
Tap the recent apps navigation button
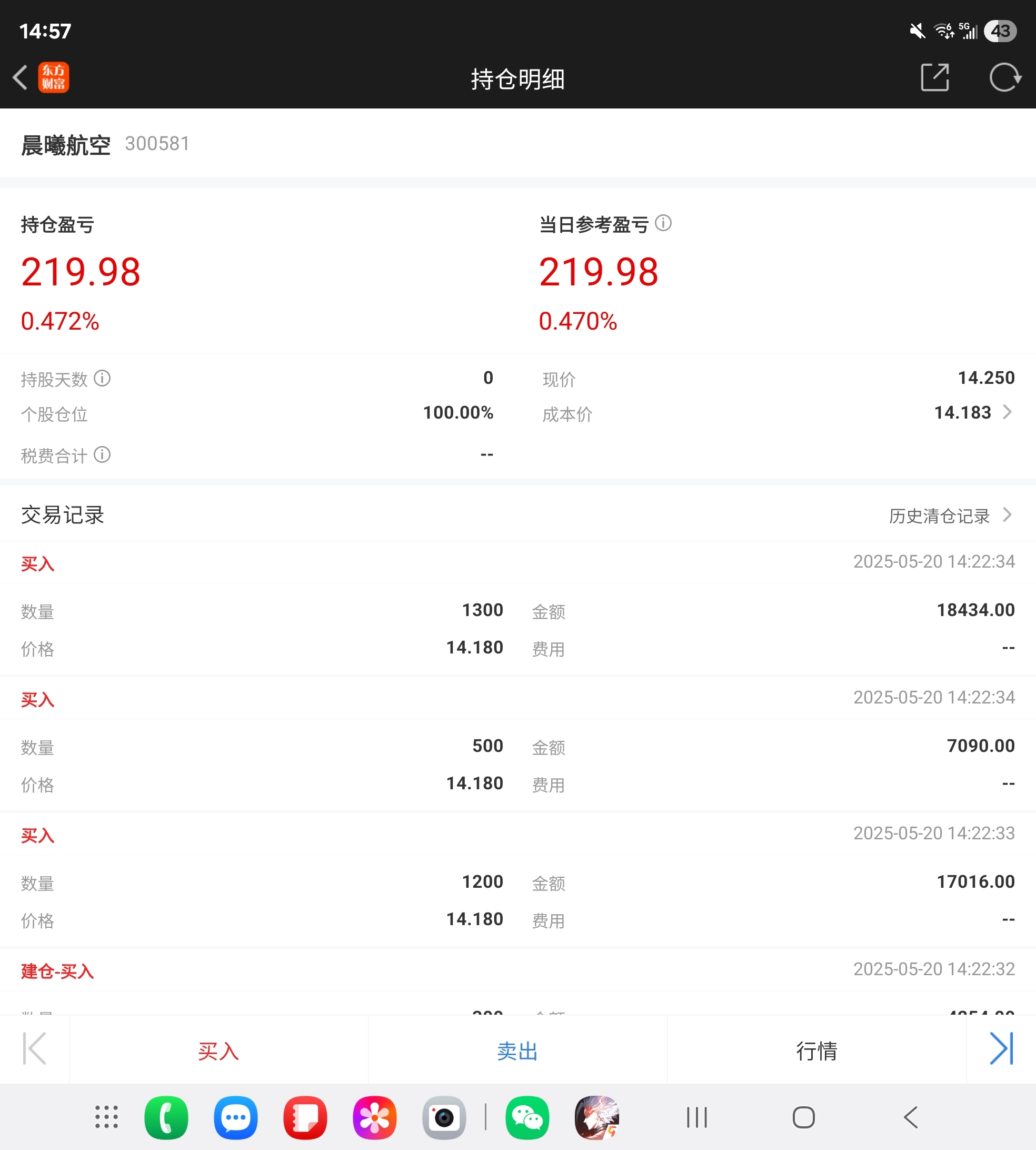tap(697, 1117)
